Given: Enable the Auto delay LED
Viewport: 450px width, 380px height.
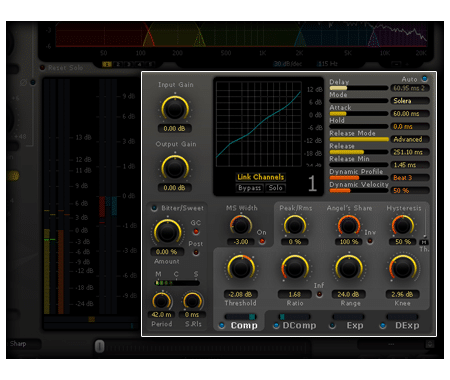Looking at the screenshot, I should coord(425,79).
